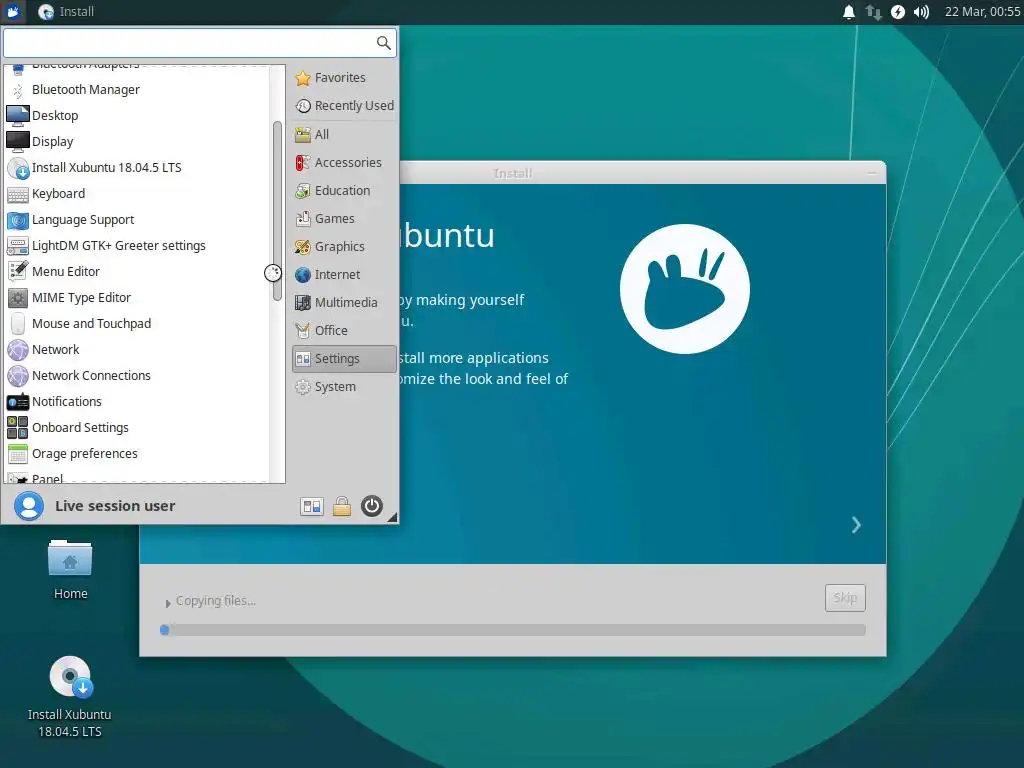Go to next slide in Install slideshow
The width and height of the screenshot is (1024, 768).
tap(856, 525)
